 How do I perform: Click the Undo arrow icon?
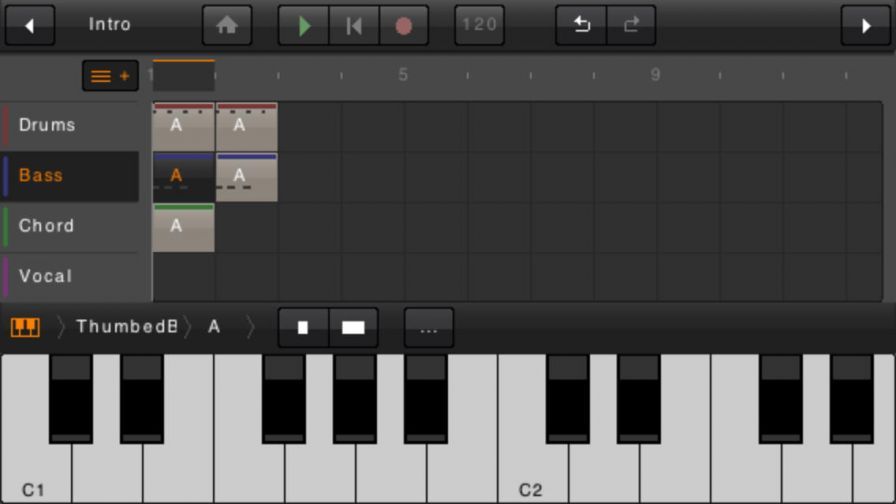point(581,26)
